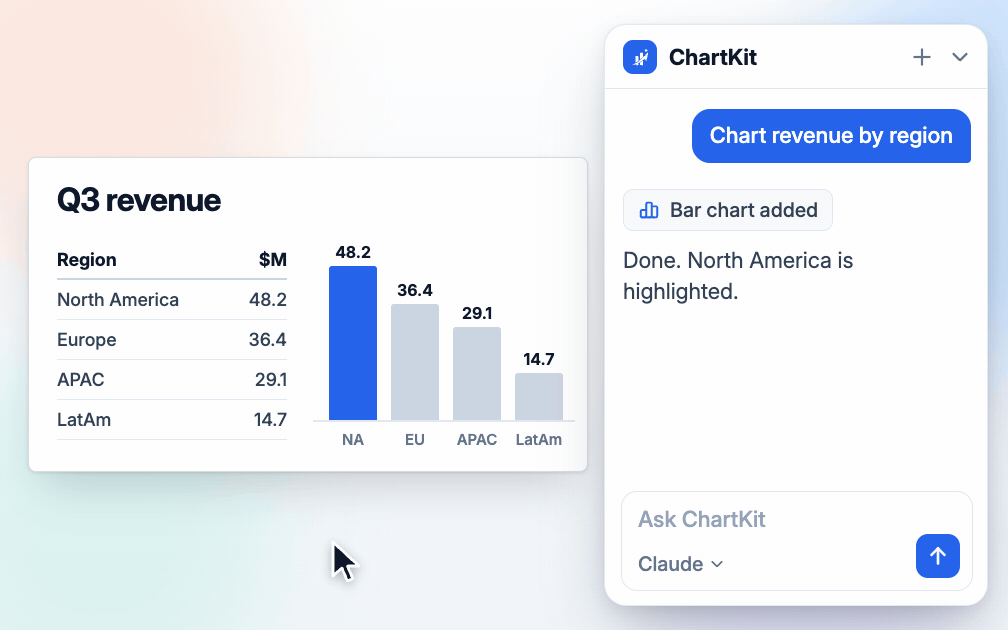Click the LatAm axis label under chart
Image resolution: width=1008 pixels, height=630 pixels.
click(x=539, y=440)
